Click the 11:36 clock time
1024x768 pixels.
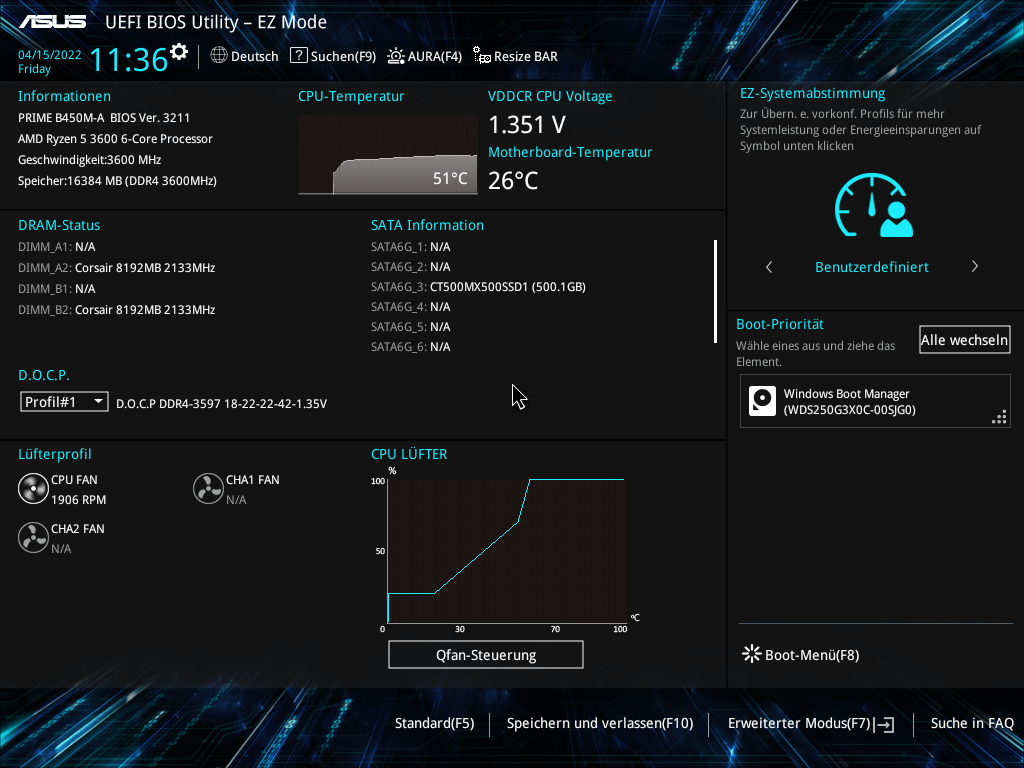click(x=129, y=59)
